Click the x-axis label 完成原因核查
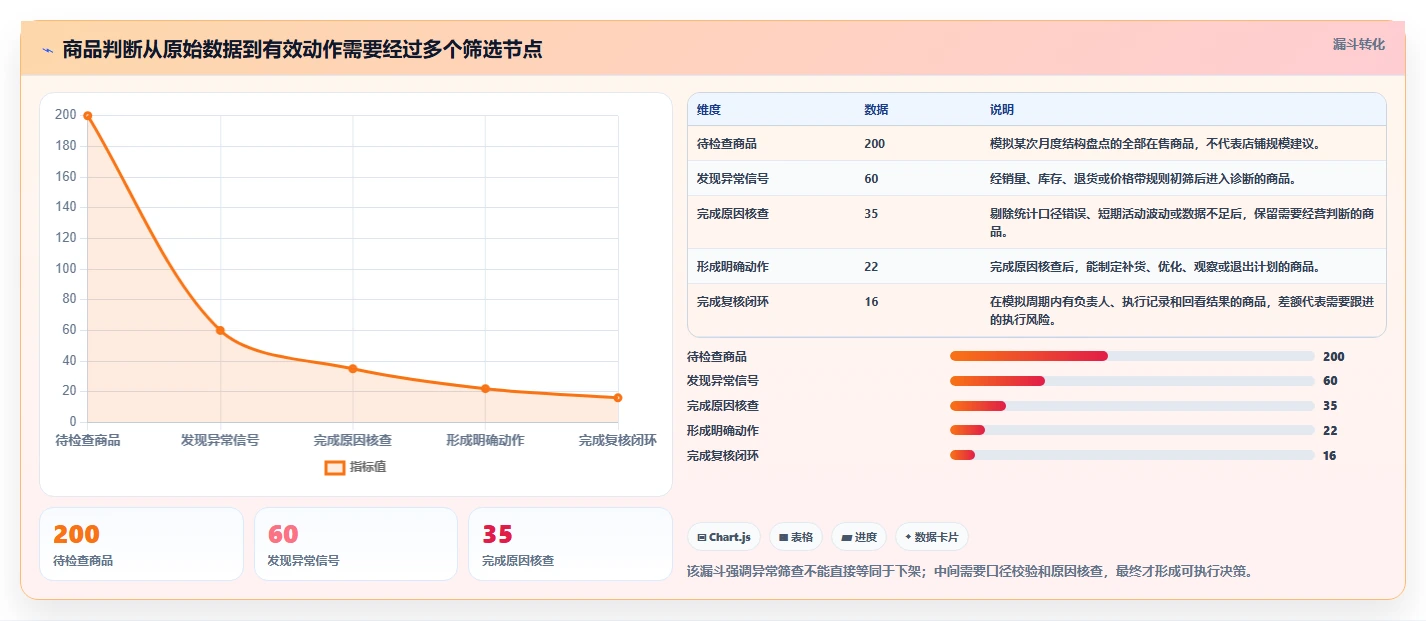The width and height of the screenshot is (1426, 621). point(353,440)
